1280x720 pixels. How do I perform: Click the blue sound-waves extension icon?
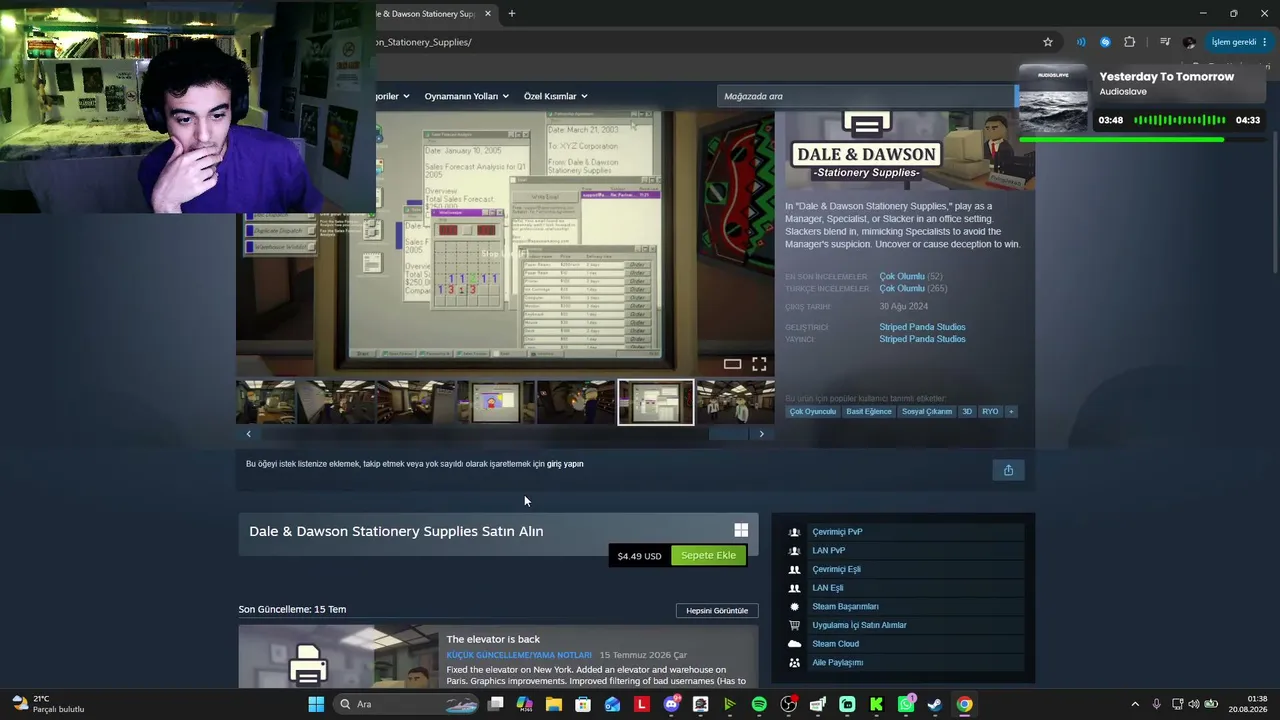pos(1081,42)
